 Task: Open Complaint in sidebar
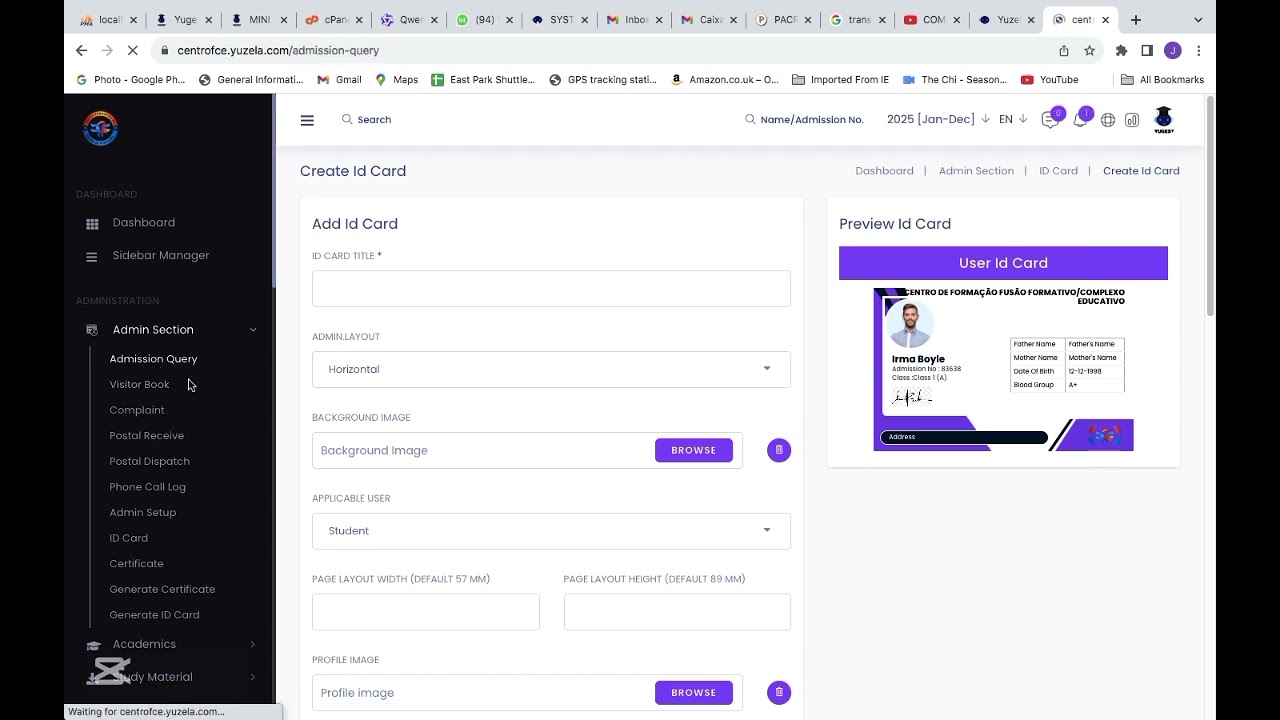click(x=137, y=410)
